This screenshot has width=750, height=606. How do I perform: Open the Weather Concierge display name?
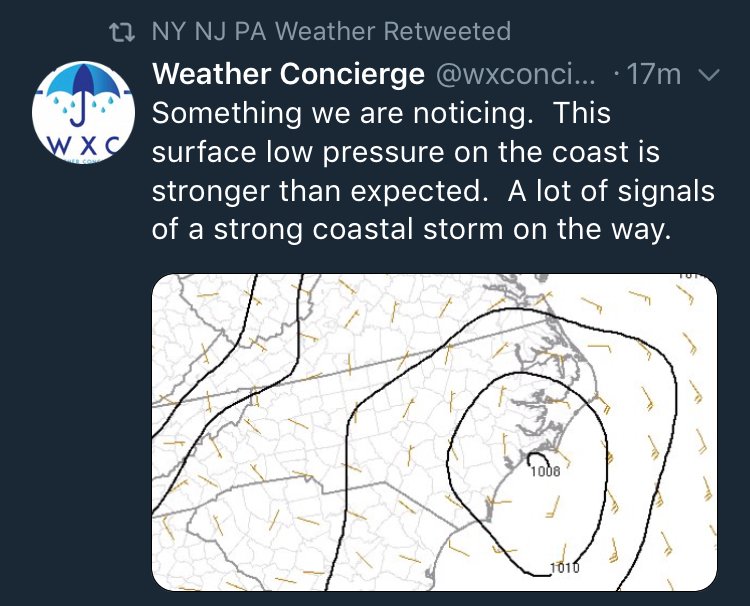click(x=288, y=74)
